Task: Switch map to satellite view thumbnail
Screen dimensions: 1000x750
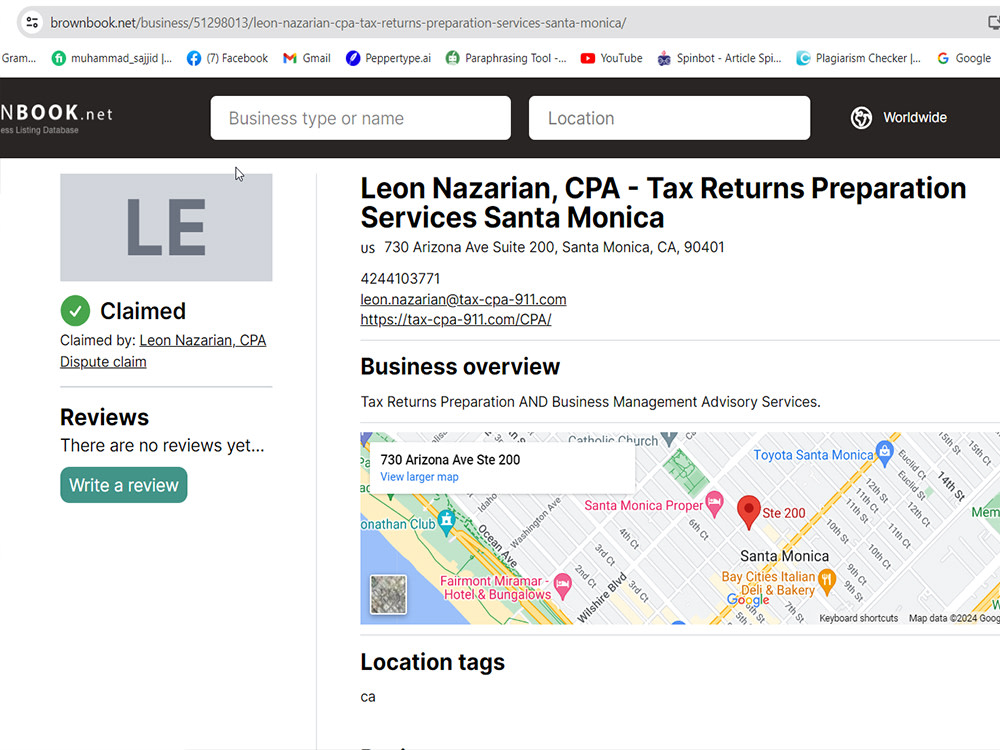Action: click(388, 594)
